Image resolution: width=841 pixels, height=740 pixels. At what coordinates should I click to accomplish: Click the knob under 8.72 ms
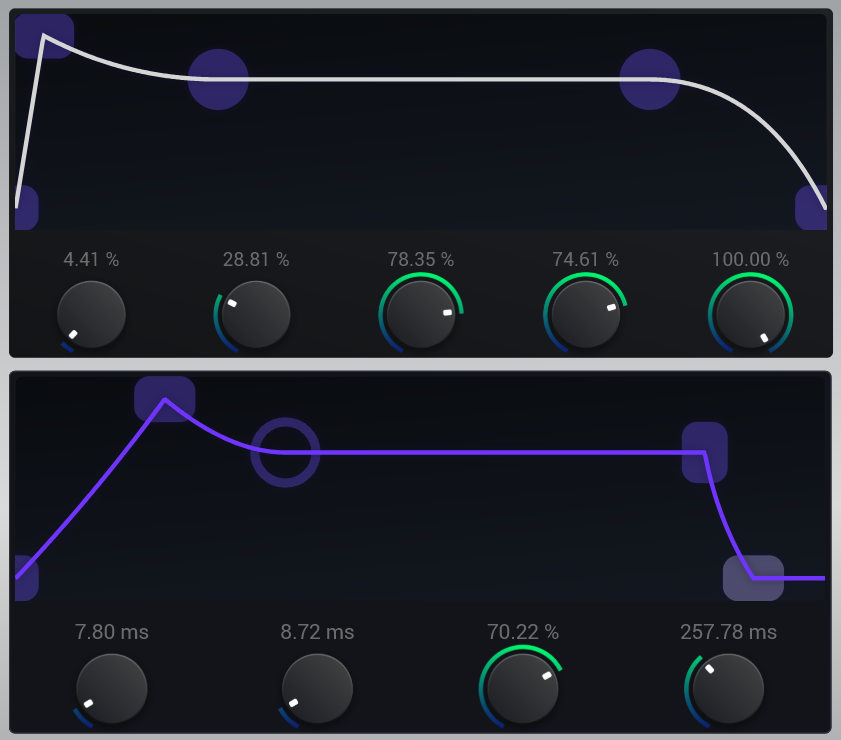[x=317, y=688]
